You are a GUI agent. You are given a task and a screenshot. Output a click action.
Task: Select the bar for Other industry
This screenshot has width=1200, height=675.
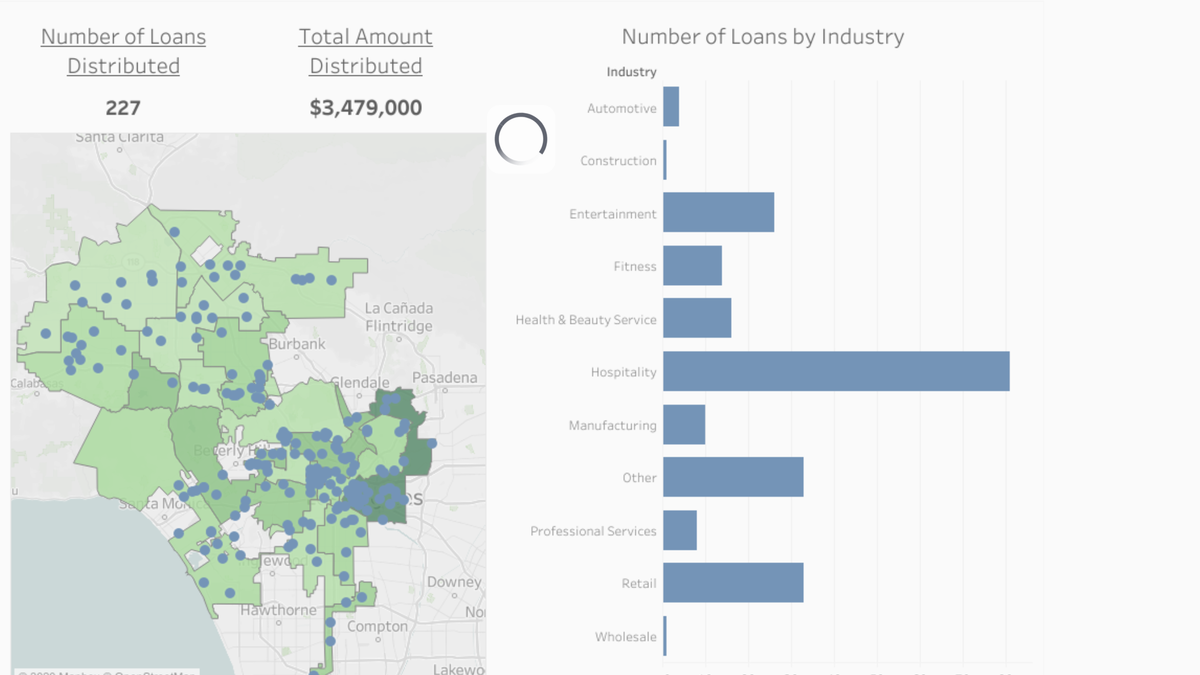click(732, 477)
